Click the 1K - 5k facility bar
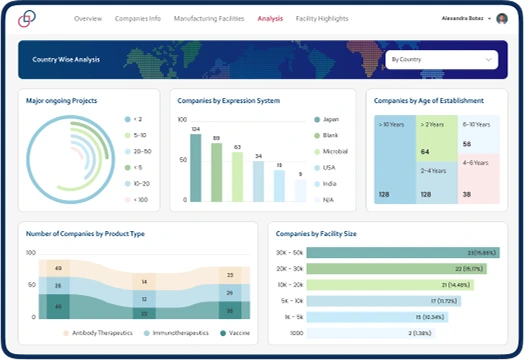Image resolution: width=524 pixels, height=361 pixels. click(377, 317)
